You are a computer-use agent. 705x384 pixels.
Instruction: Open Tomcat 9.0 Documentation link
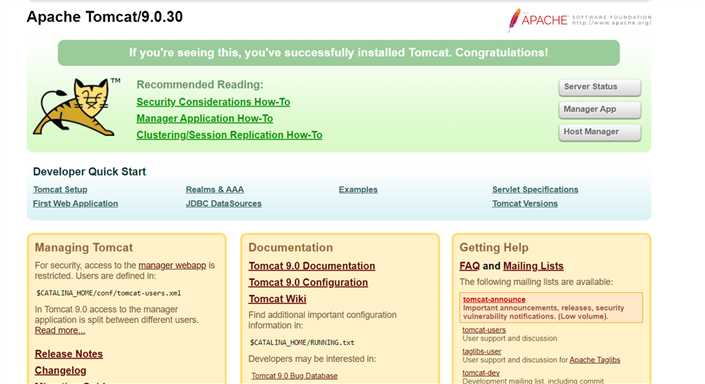(312, 266)
